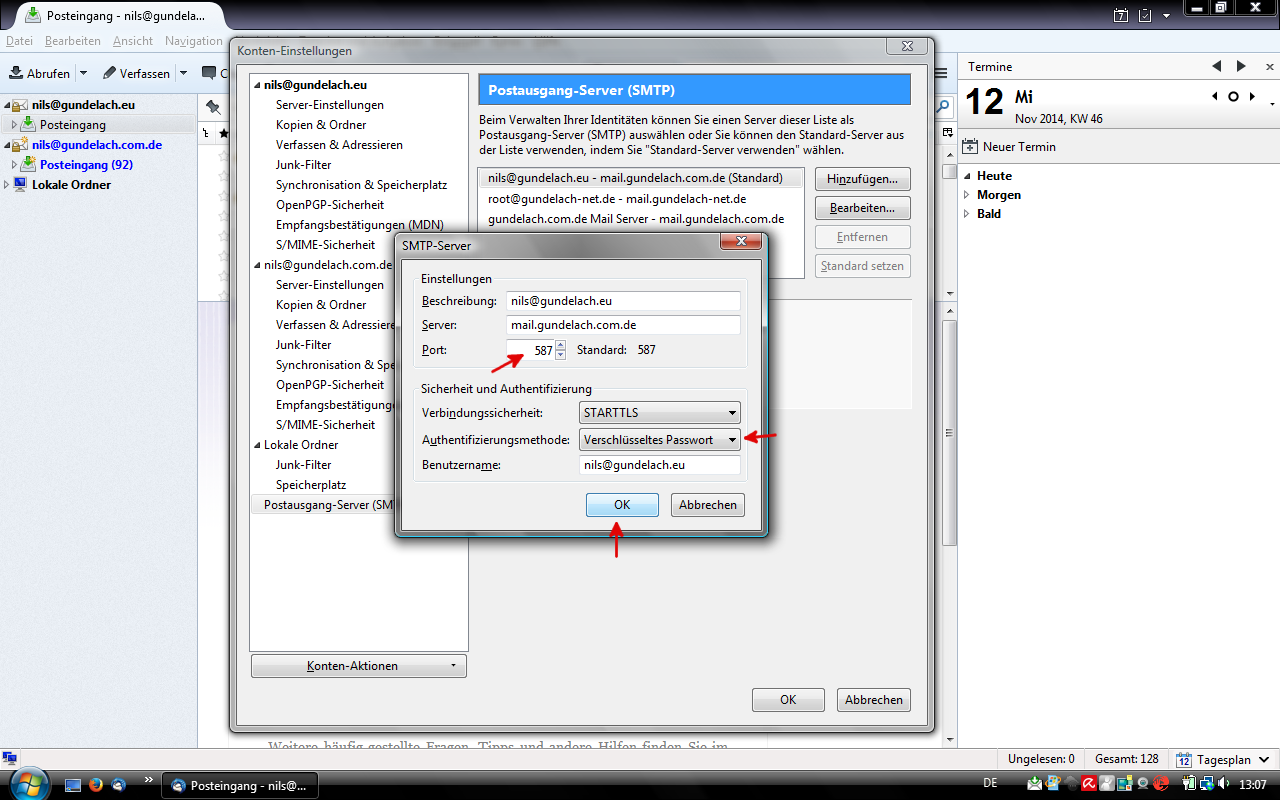This screenshot has width=1280, height=800.
Task: Click the Abrufen get-mail toolbar icon
Action: (17, 73)
